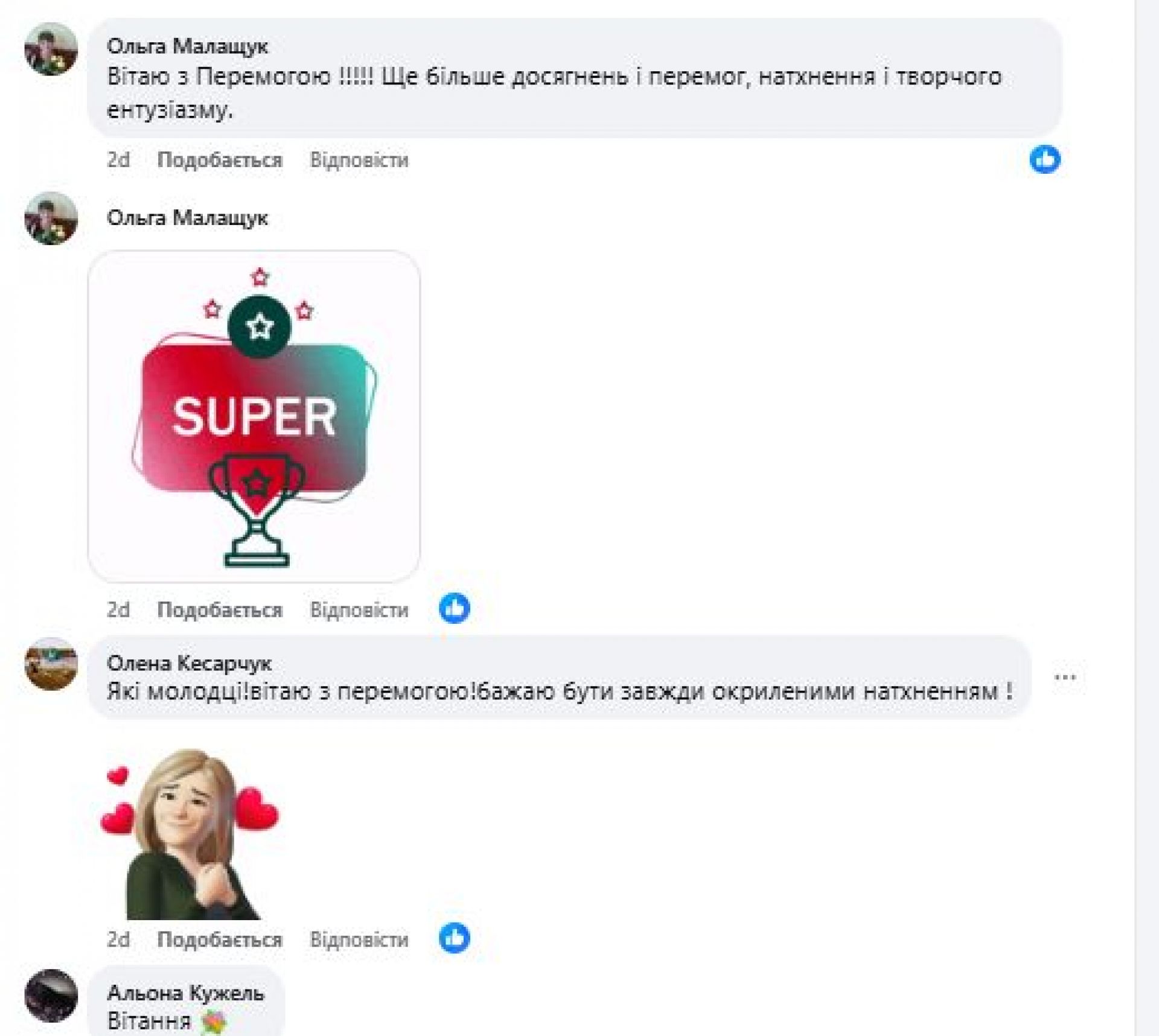Viewport: 1159px width, 1036px height.
Task: Reply to the SUPER sticker comment via Відповісти
Action: click(x=359, y=610)
